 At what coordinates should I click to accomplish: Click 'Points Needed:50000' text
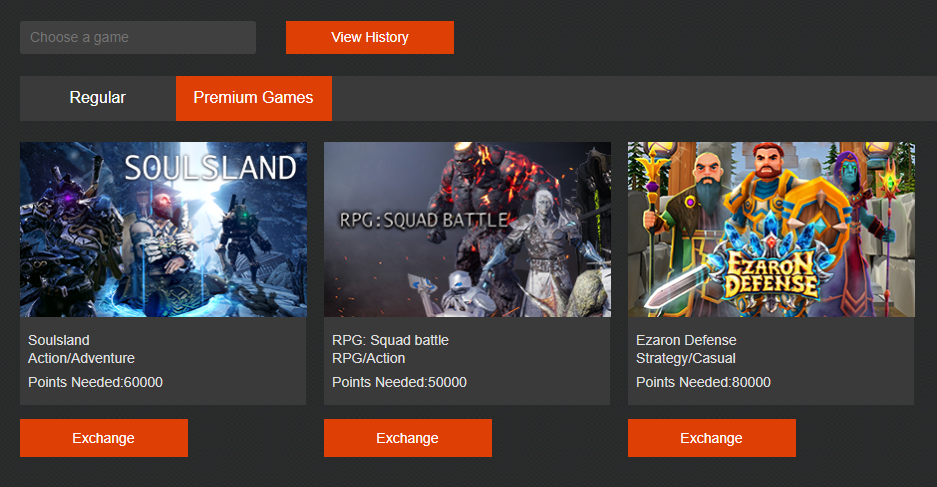coord(399,382)
